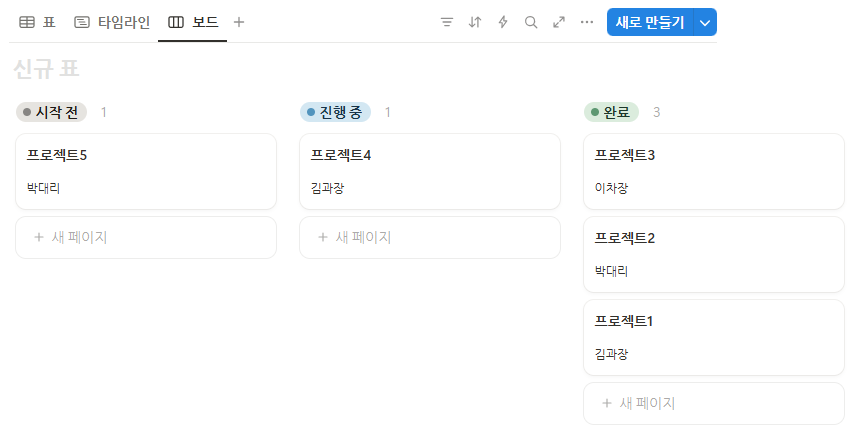This screenshot has height=435, width=859.
Task: Open automations lightning bolt icon
Action: 503,22
